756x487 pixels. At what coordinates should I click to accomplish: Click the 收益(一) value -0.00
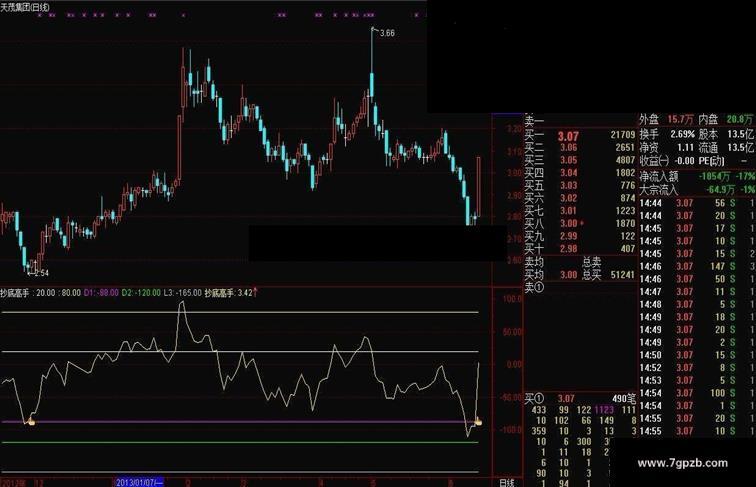684,161
